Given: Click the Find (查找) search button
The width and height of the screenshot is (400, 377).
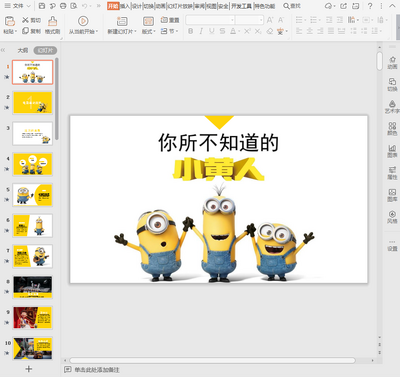Looking at the screenshot, I should click(x=292, y=6).
